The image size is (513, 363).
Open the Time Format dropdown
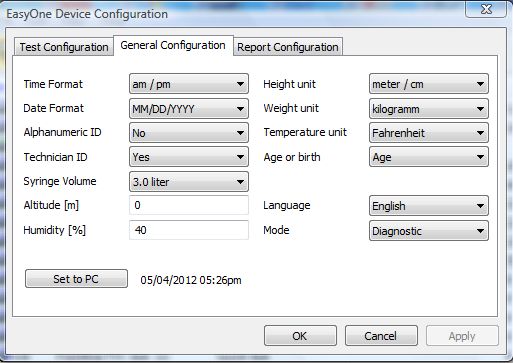[x=189, y=84]
